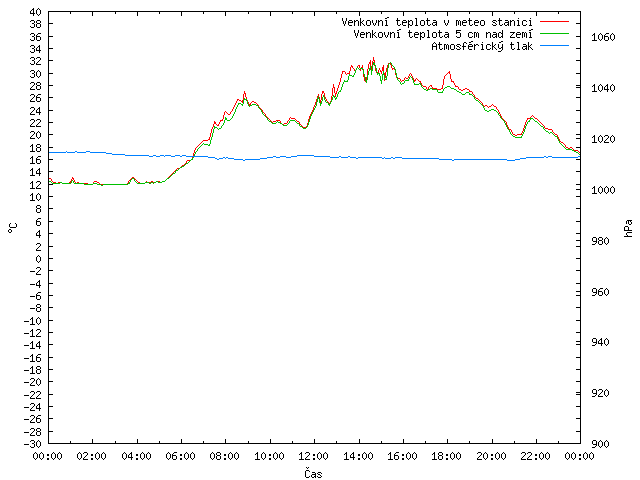Click the red legend line sample
The width and height of the screenshot is (640, 480).
point(554,21)
